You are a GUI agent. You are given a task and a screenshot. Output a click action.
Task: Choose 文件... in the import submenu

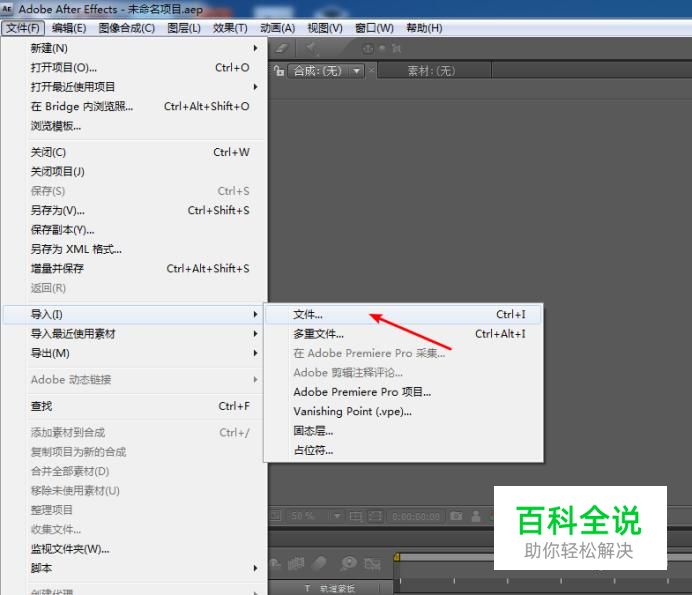click(x=403, y=315)
